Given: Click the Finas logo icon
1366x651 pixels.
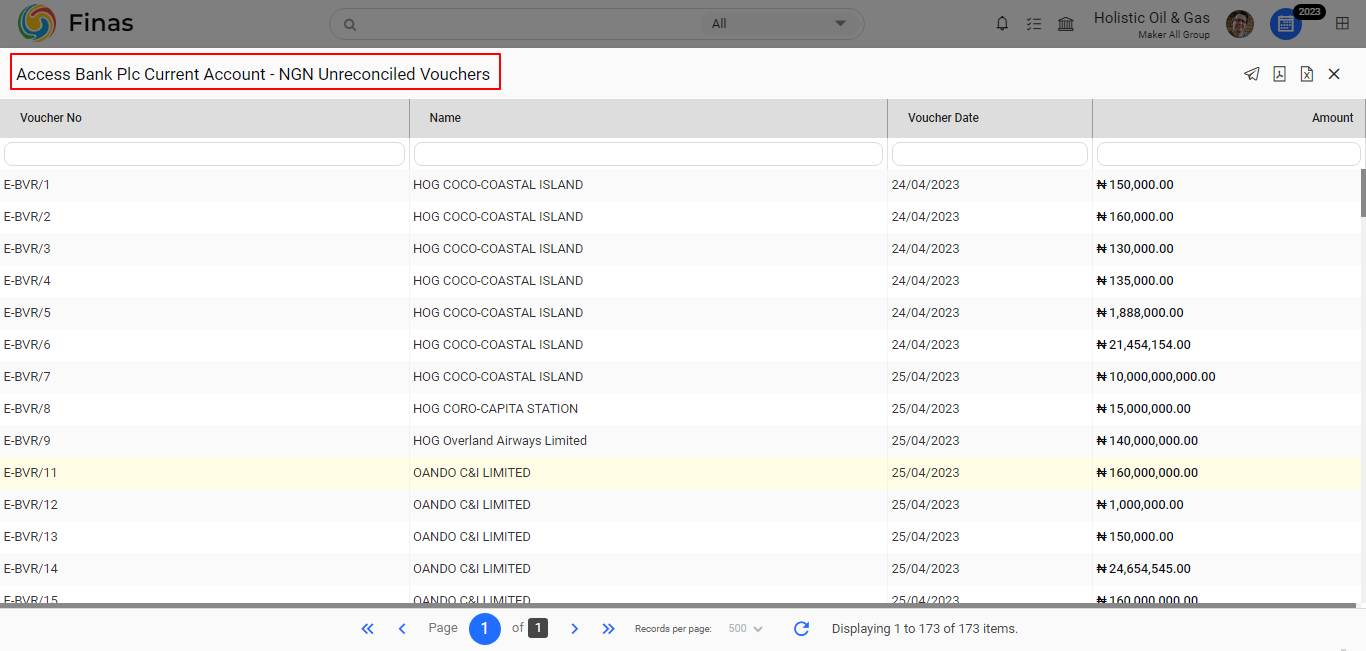Looking at the screenshot, I should point(37,23).
